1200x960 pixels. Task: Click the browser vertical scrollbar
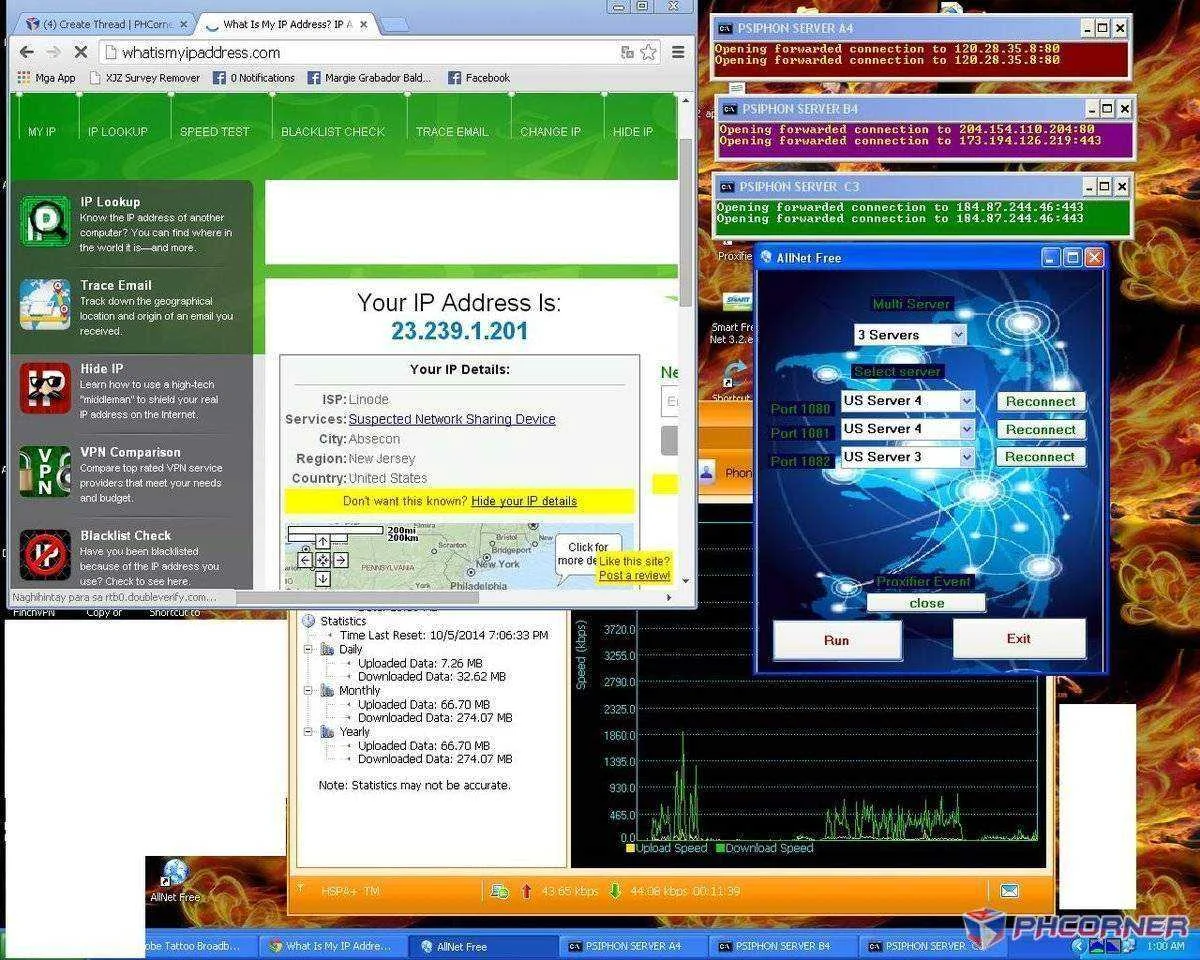click(x=685, y=222)
